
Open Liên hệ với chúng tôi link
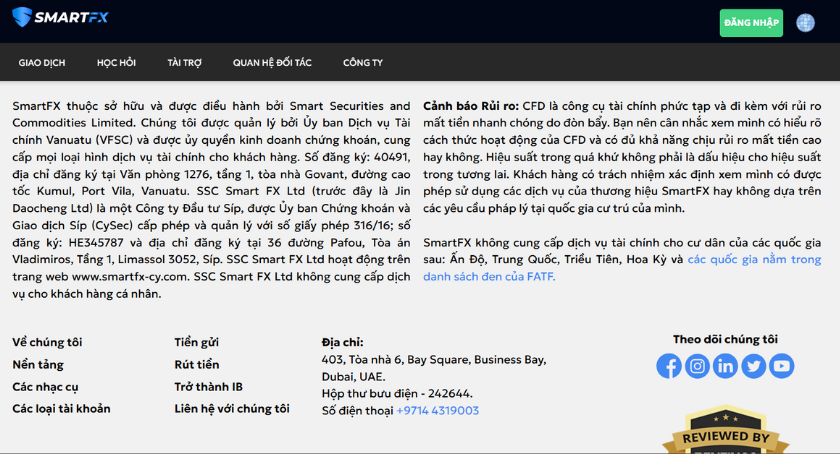[x=231, y=408]
